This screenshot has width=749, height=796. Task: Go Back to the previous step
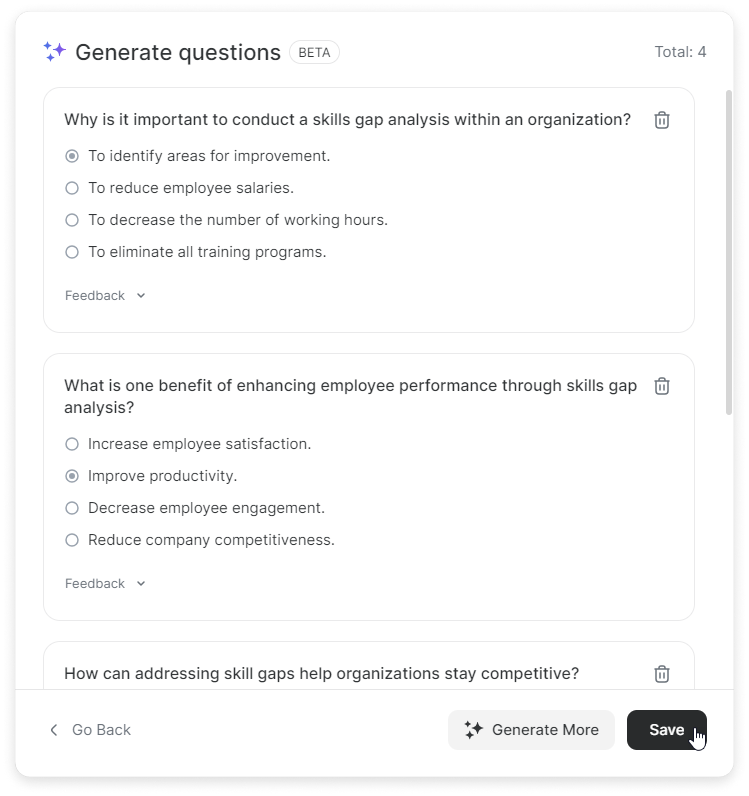(x=101, y=730)
